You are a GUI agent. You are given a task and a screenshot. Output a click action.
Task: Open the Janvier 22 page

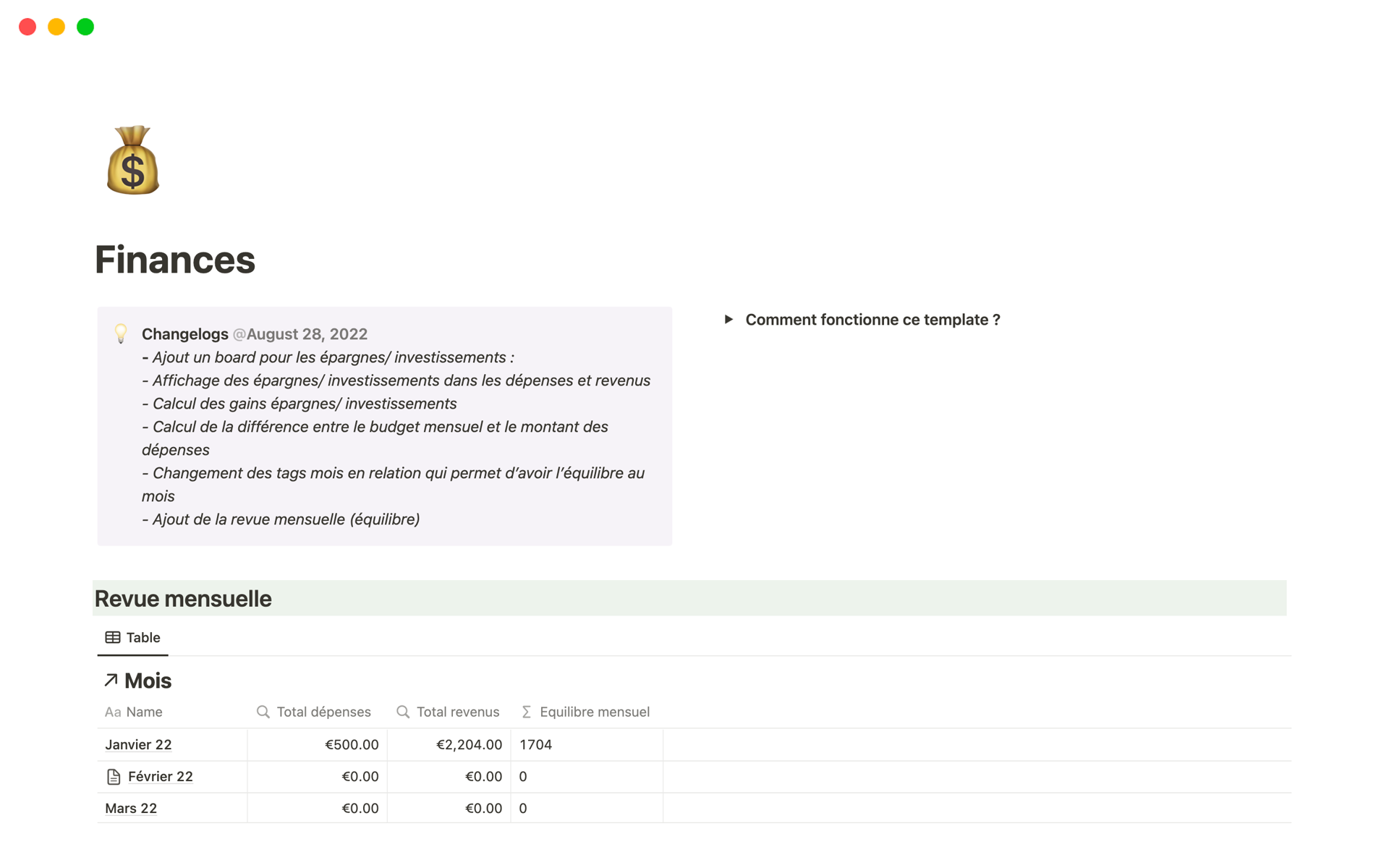(x=138, y=744)
